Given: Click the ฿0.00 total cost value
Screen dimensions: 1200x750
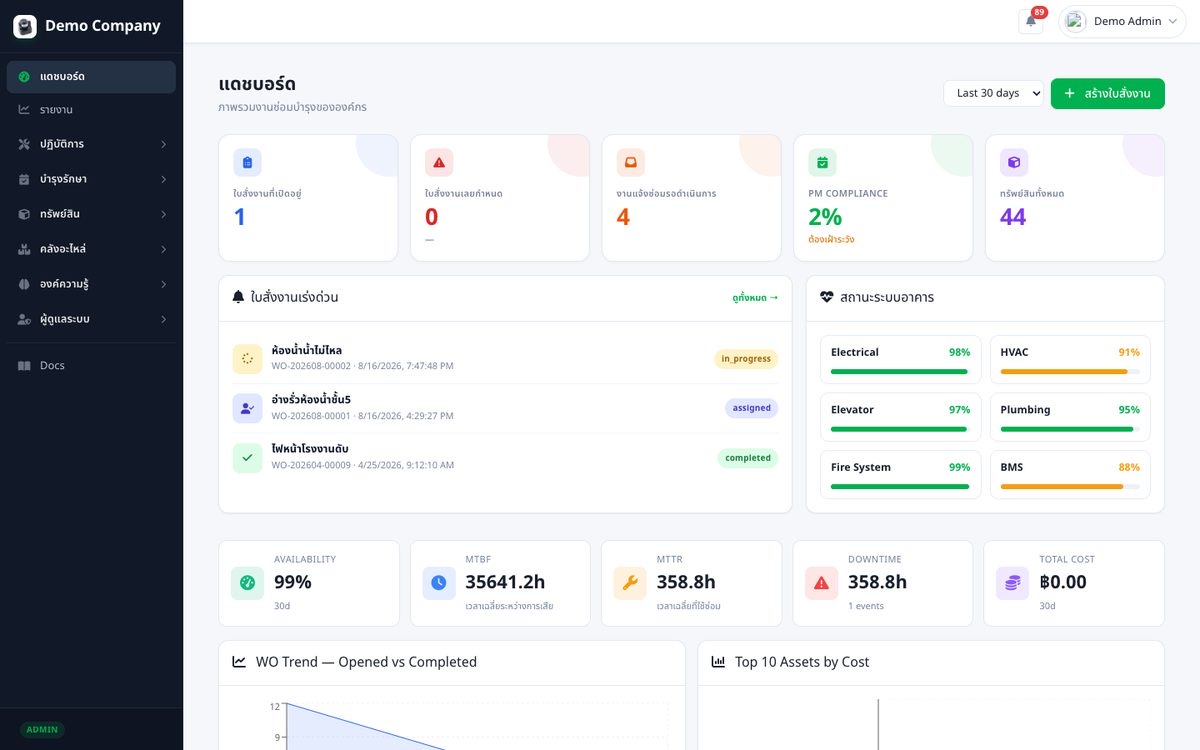Looking at the screenshot, I should pyautogui.click(x=1063, y=582).
